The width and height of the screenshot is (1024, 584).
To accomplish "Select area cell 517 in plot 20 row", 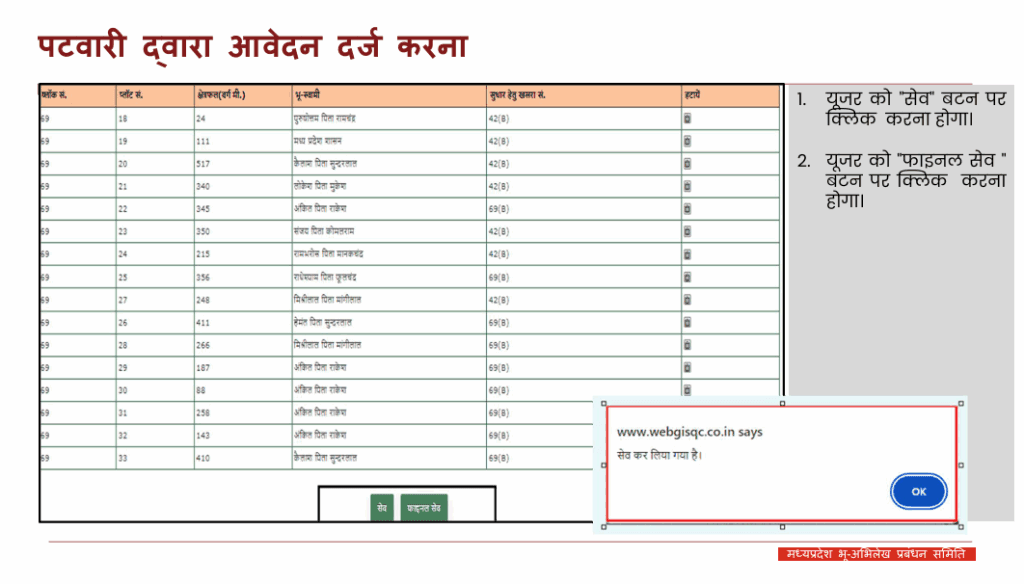I will click(x=205, y=163).
